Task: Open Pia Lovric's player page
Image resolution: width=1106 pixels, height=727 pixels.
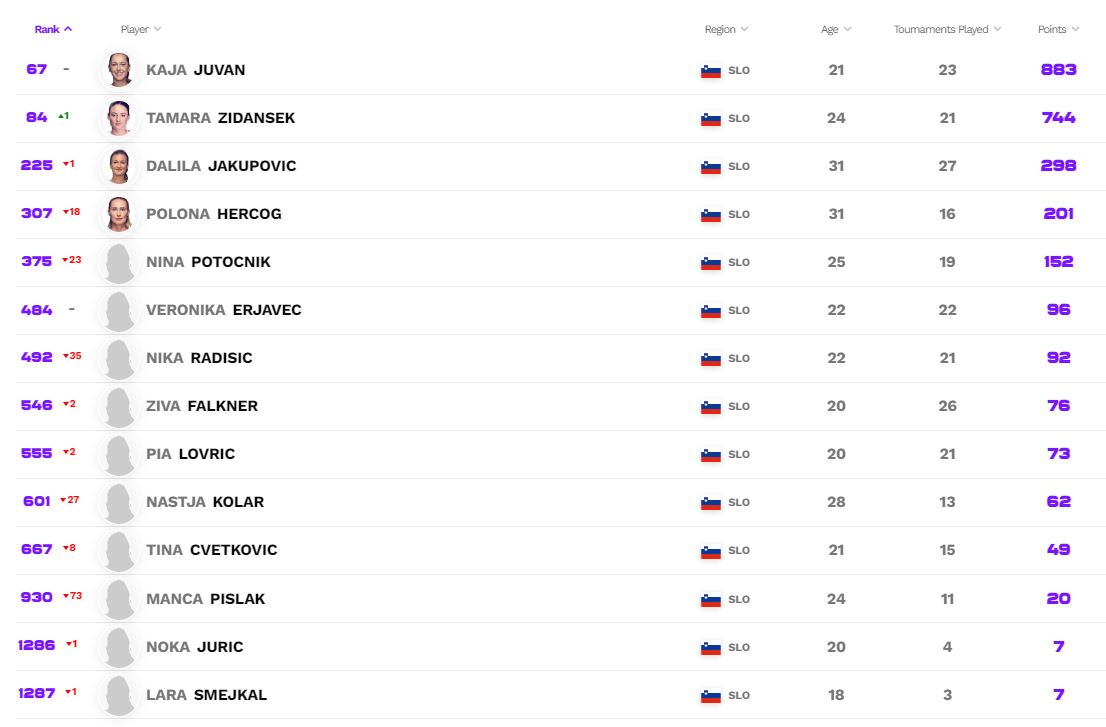Action: (x=190, y=454)
